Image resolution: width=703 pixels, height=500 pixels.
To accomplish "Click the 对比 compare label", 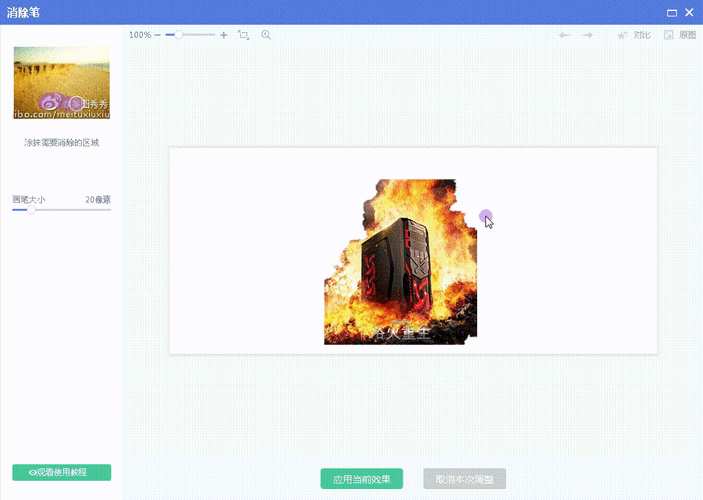I will tap(642, 35).
